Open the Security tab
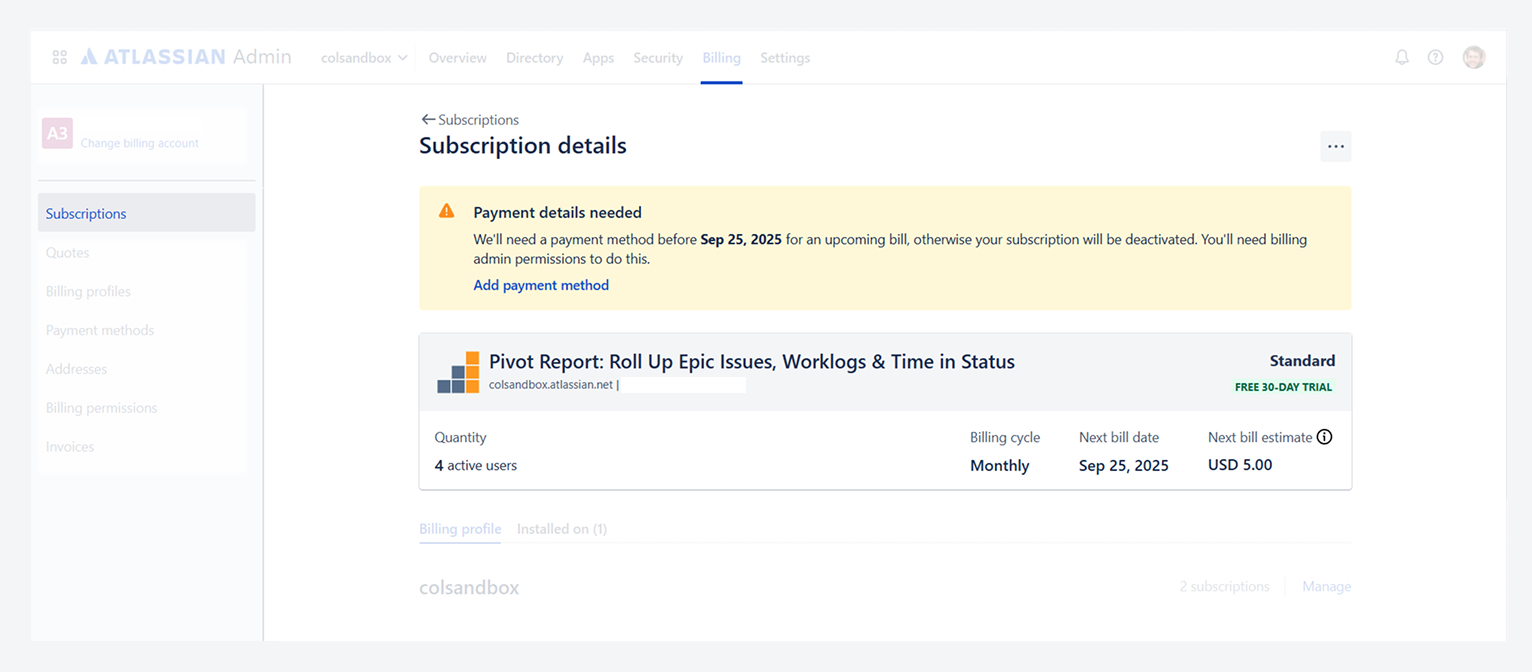1532x672 pixels. pyautogui.click(x=658, y=58)
